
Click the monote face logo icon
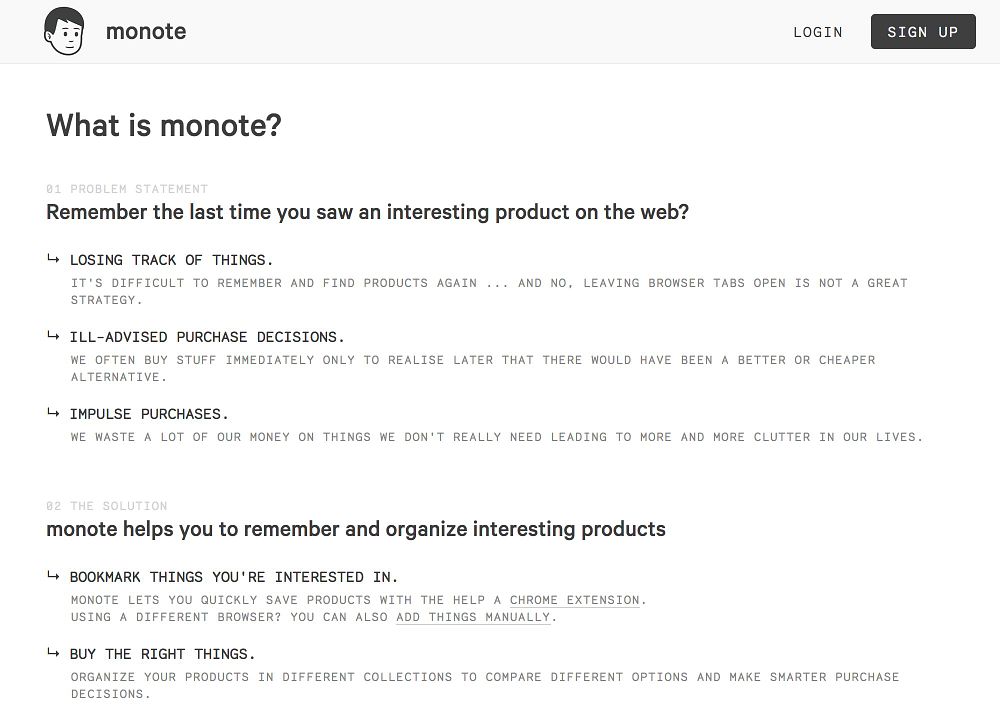pos(64,32)
